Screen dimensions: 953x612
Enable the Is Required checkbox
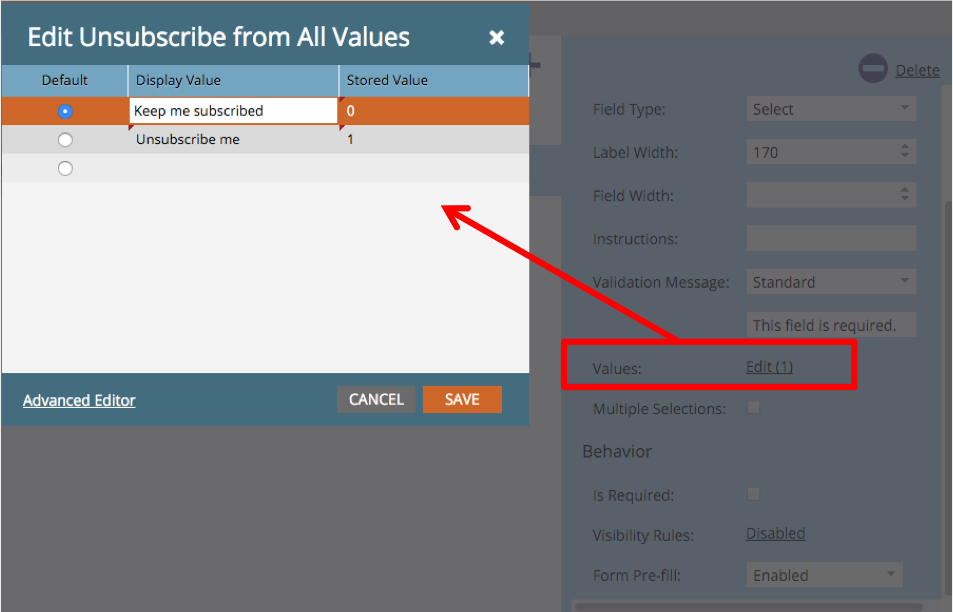click(x=754, y=494)
